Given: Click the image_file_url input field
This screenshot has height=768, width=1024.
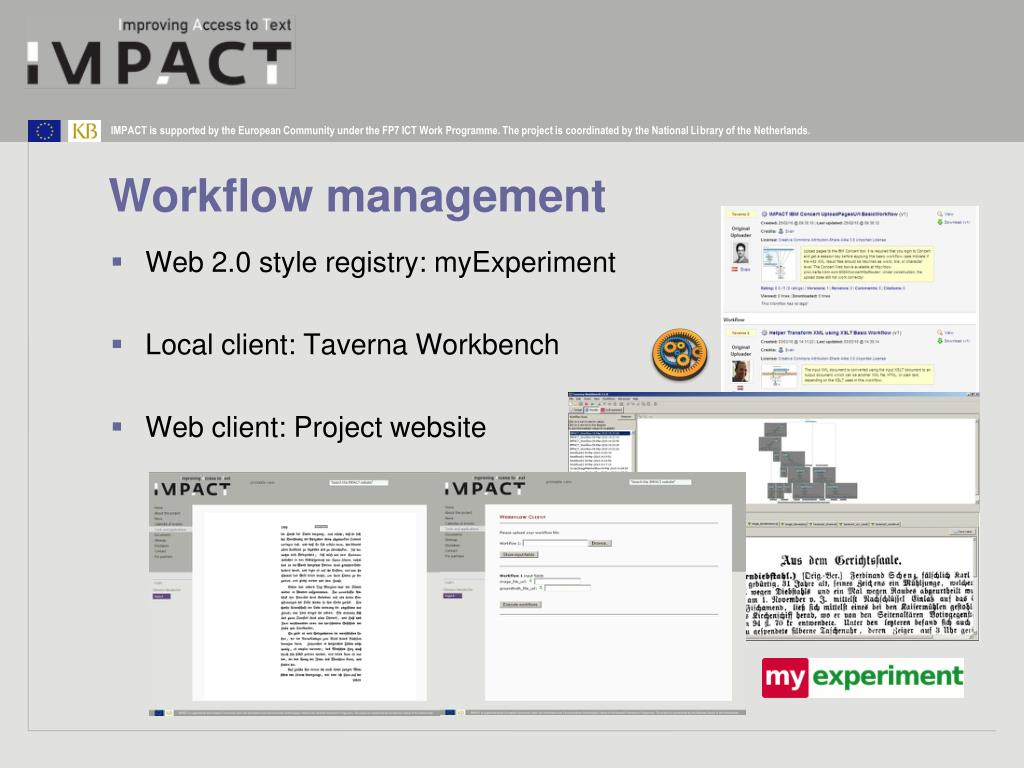Looking at the screenshot, I should point(557,581).
